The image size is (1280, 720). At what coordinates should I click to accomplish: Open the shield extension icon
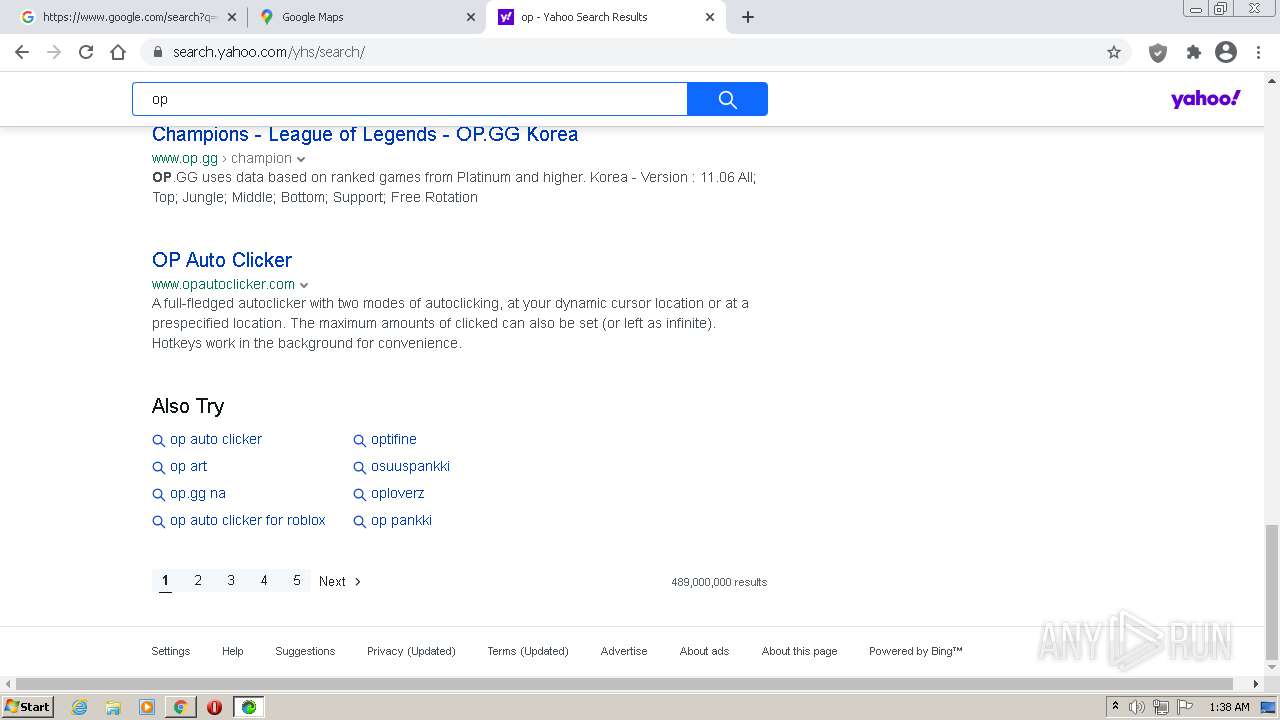point(1158,52)
